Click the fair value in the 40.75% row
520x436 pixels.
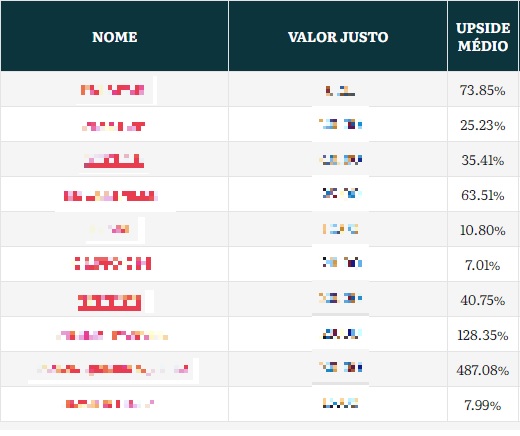click(340, 298)
